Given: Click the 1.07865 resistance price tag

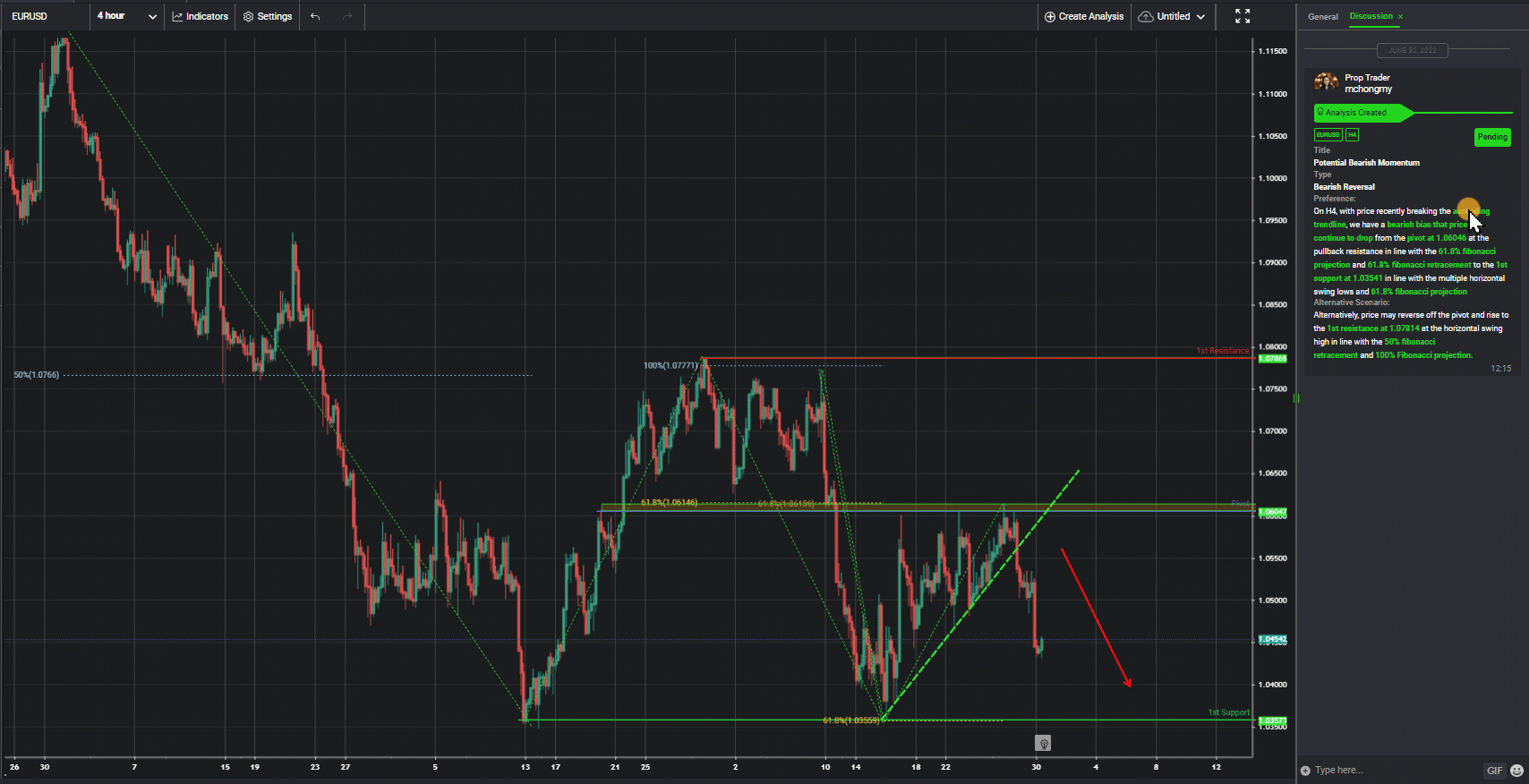Looking at the screenshot, I should [1272, 359].
